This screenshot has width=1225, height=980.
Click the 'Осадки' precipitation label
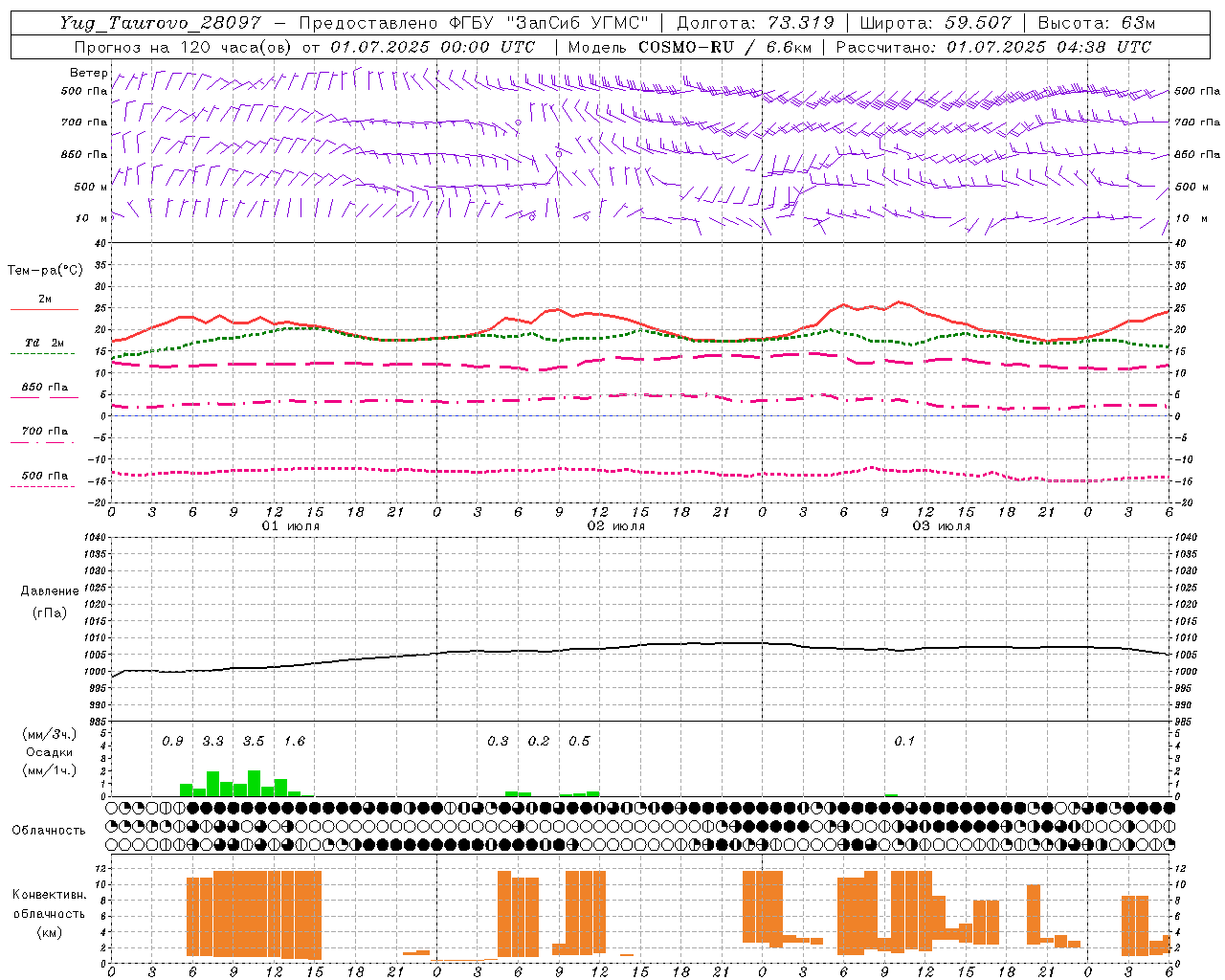pos(49,752)
